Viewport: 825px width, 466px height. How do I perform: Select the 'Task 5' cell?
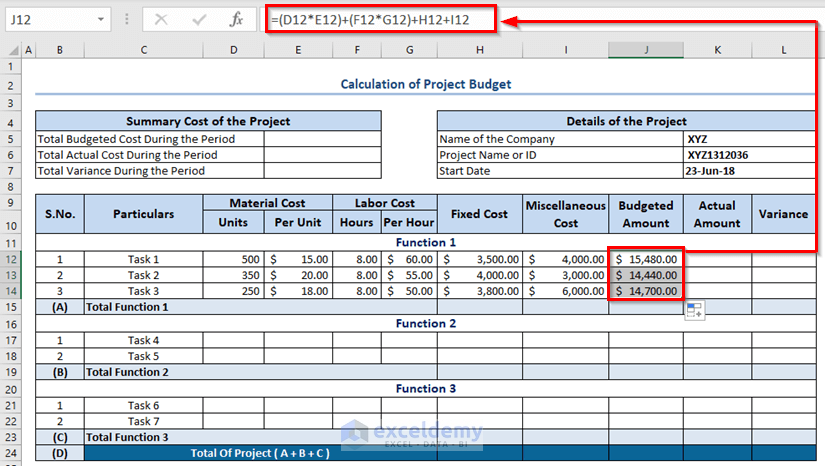[144, 356]
